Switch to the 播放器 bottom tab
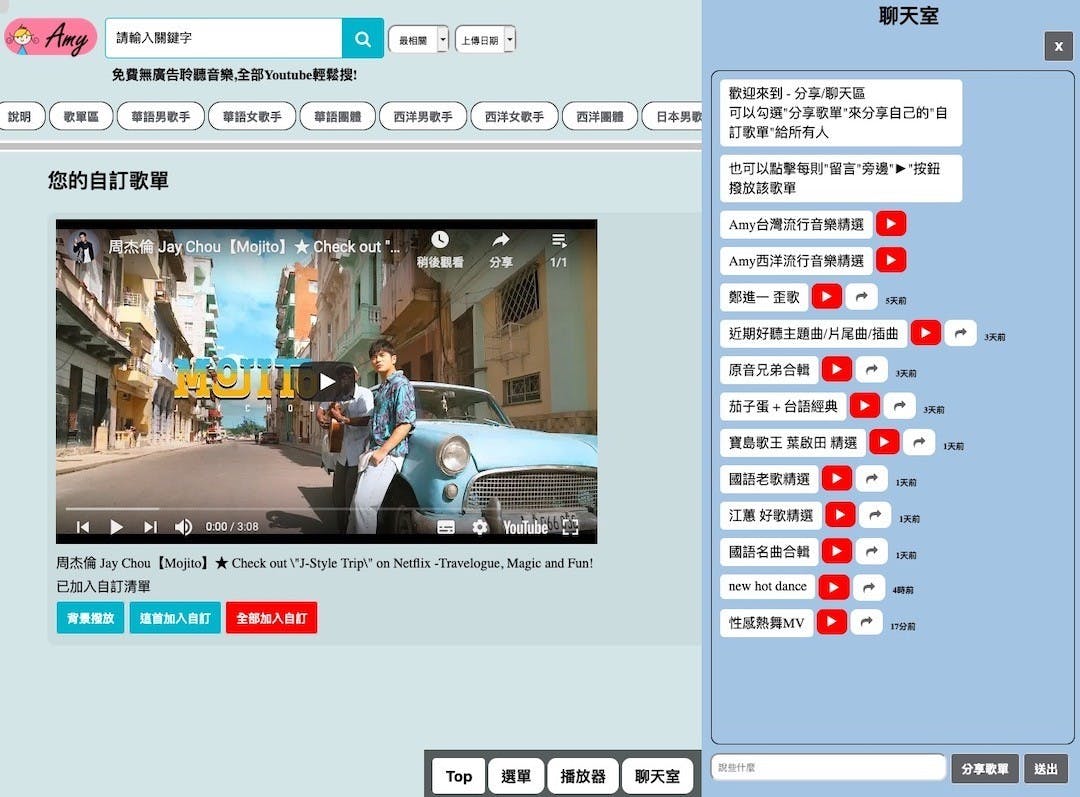The image size is (1080, 797). 582,776
